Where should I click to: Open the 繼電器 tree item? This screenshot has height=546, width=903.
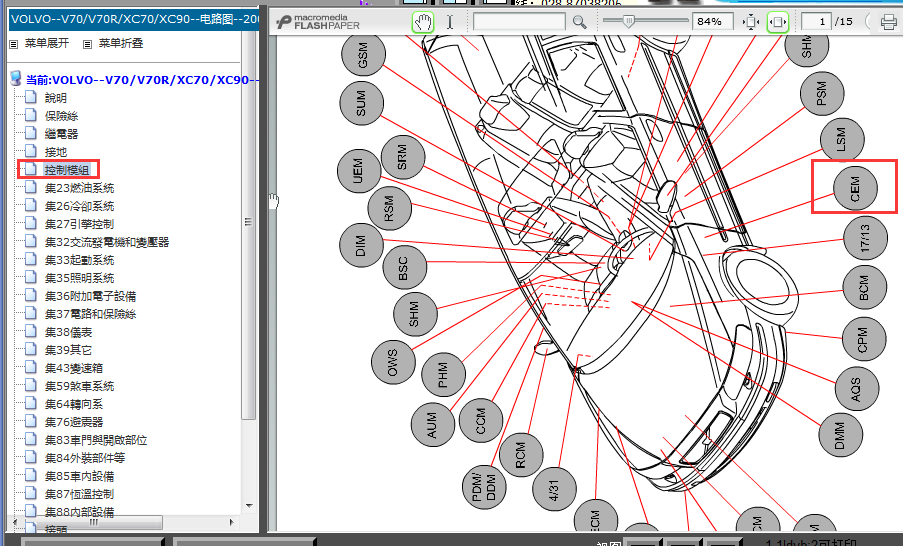click(61, 134)
